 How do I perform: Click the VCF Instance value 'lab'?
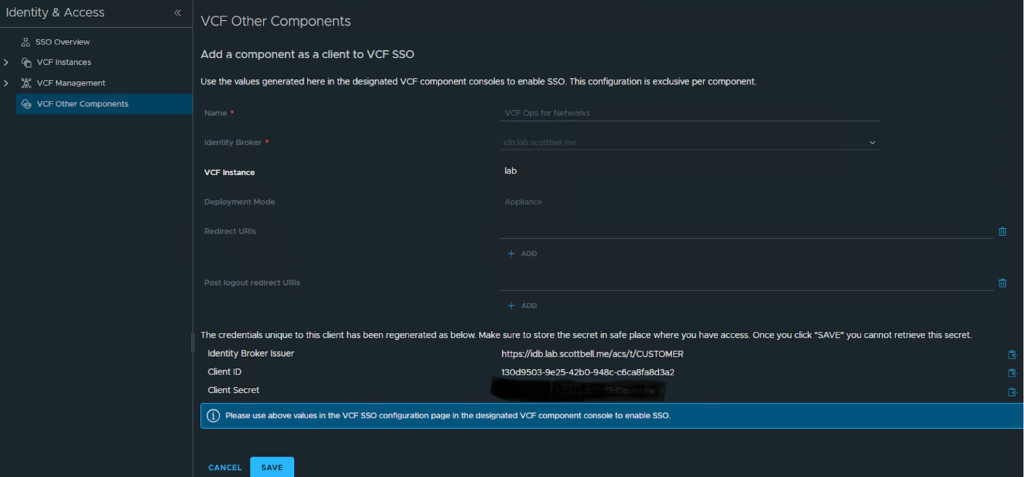511,171
